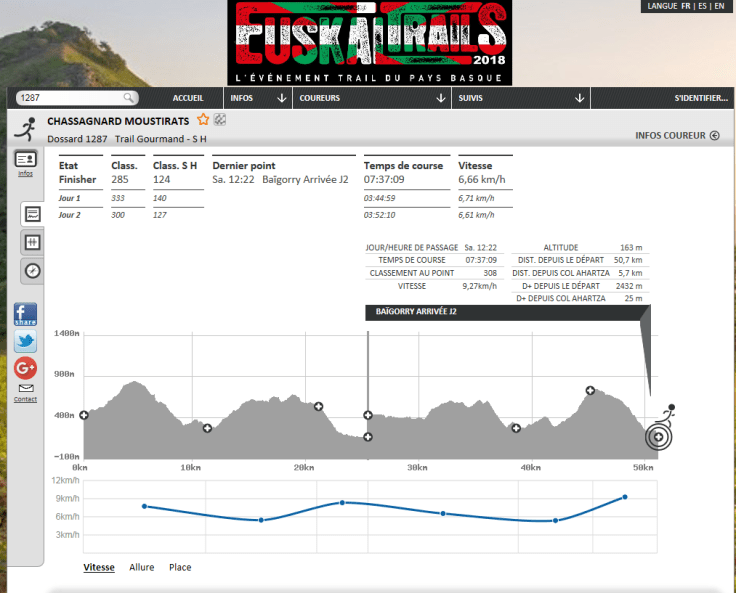
Task: Switch chart to Place tab
Action: click(x=180, y=567)
